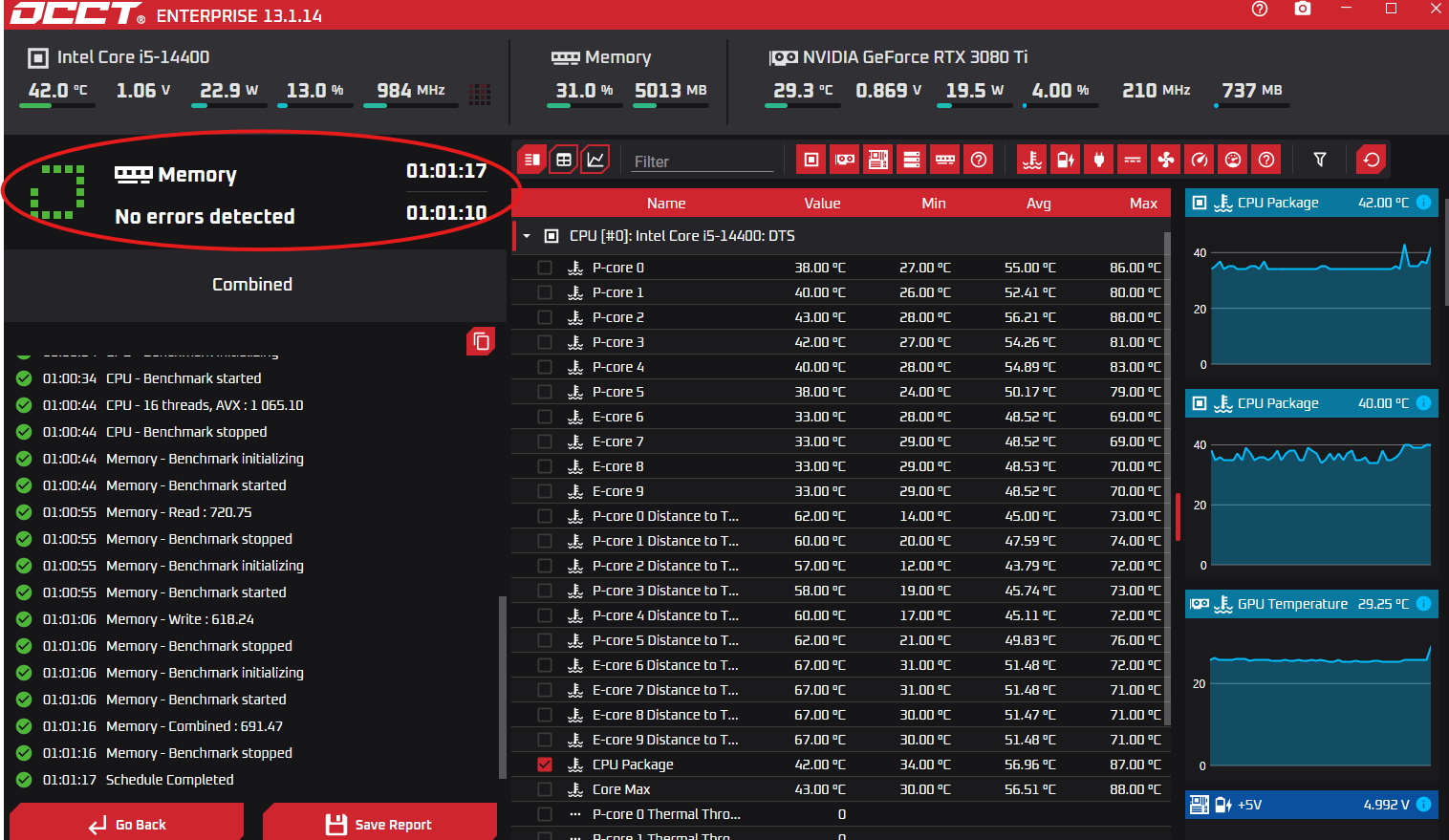The width and height of the screenshot is (1449, 840).
Task: Click the NVIDIA GeForce RTX 3080 Ti header label
Action: coord(915,57)
